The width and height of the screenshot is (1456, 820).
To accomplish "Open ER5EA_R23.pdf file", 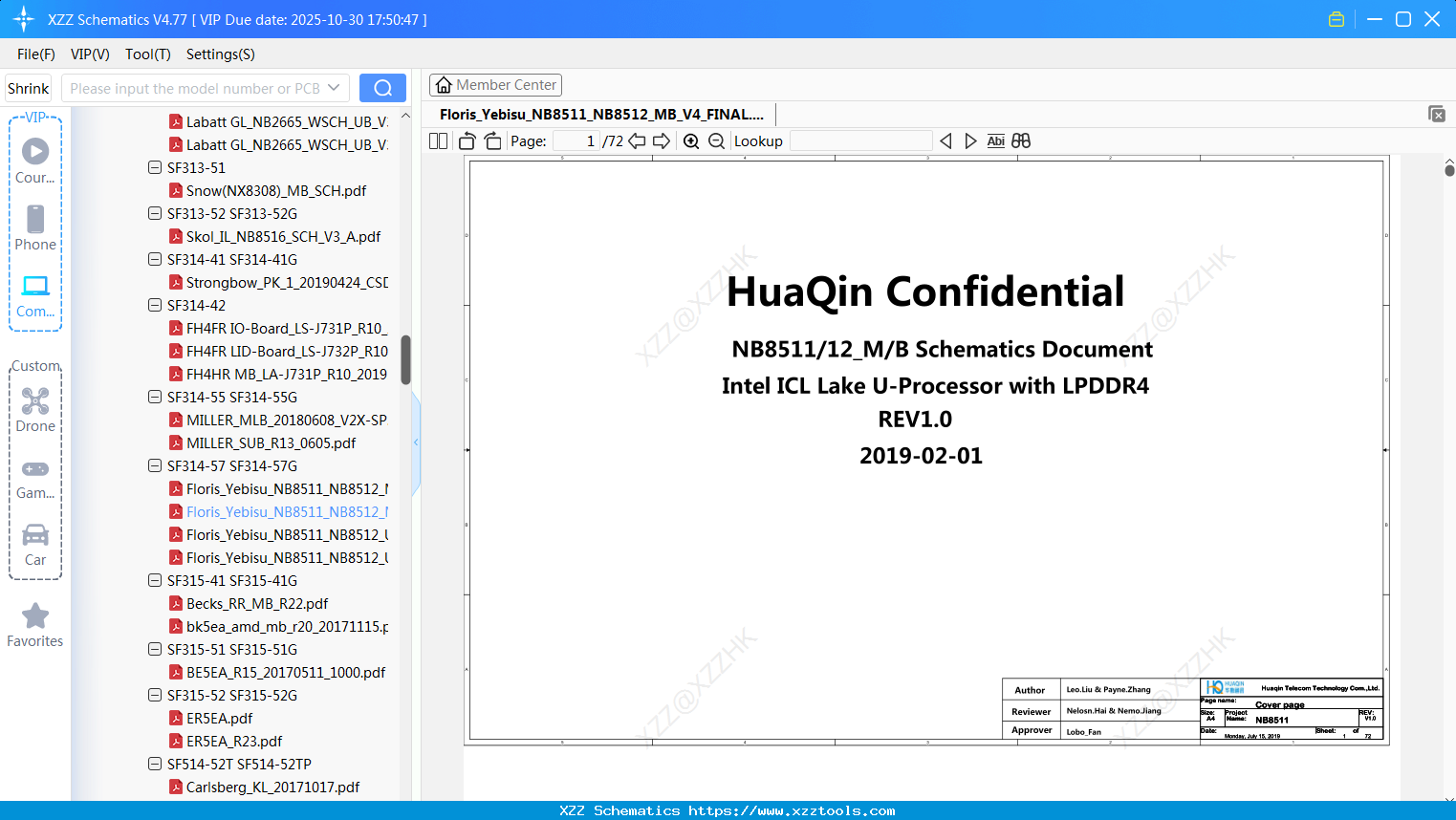I will (234, 741).
